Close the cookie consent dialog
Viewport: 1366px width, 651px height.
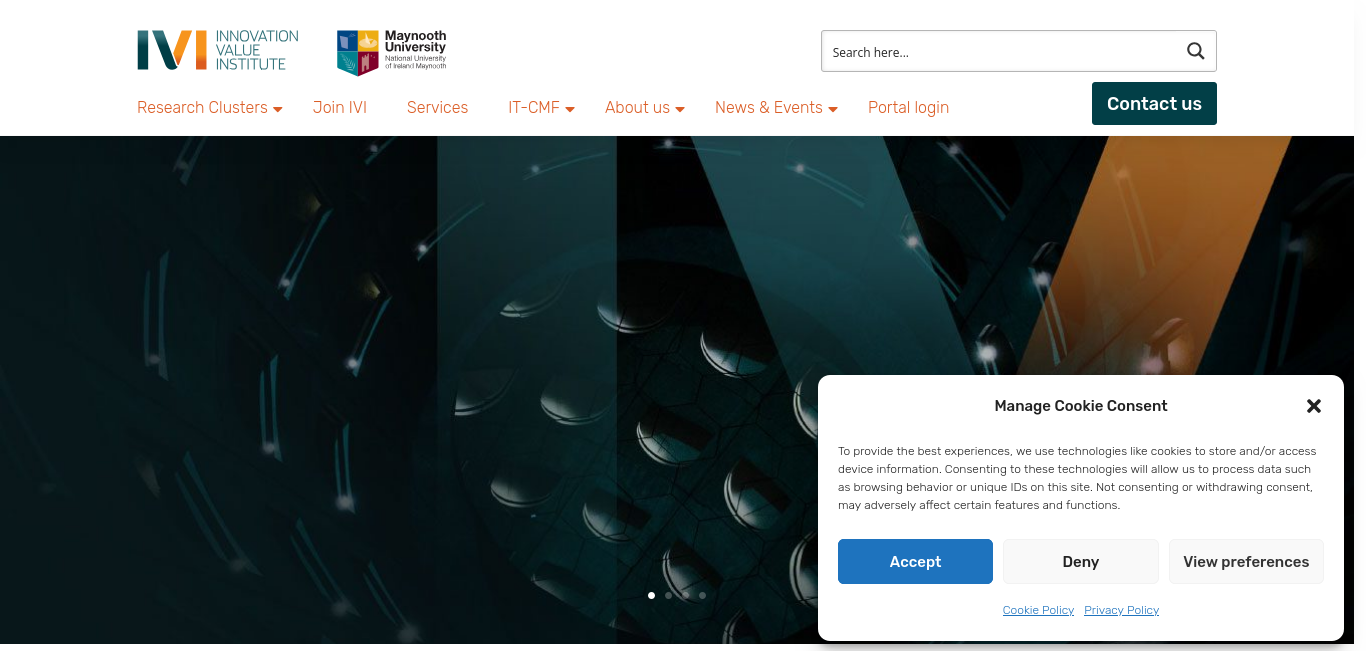pos(1313,406)
